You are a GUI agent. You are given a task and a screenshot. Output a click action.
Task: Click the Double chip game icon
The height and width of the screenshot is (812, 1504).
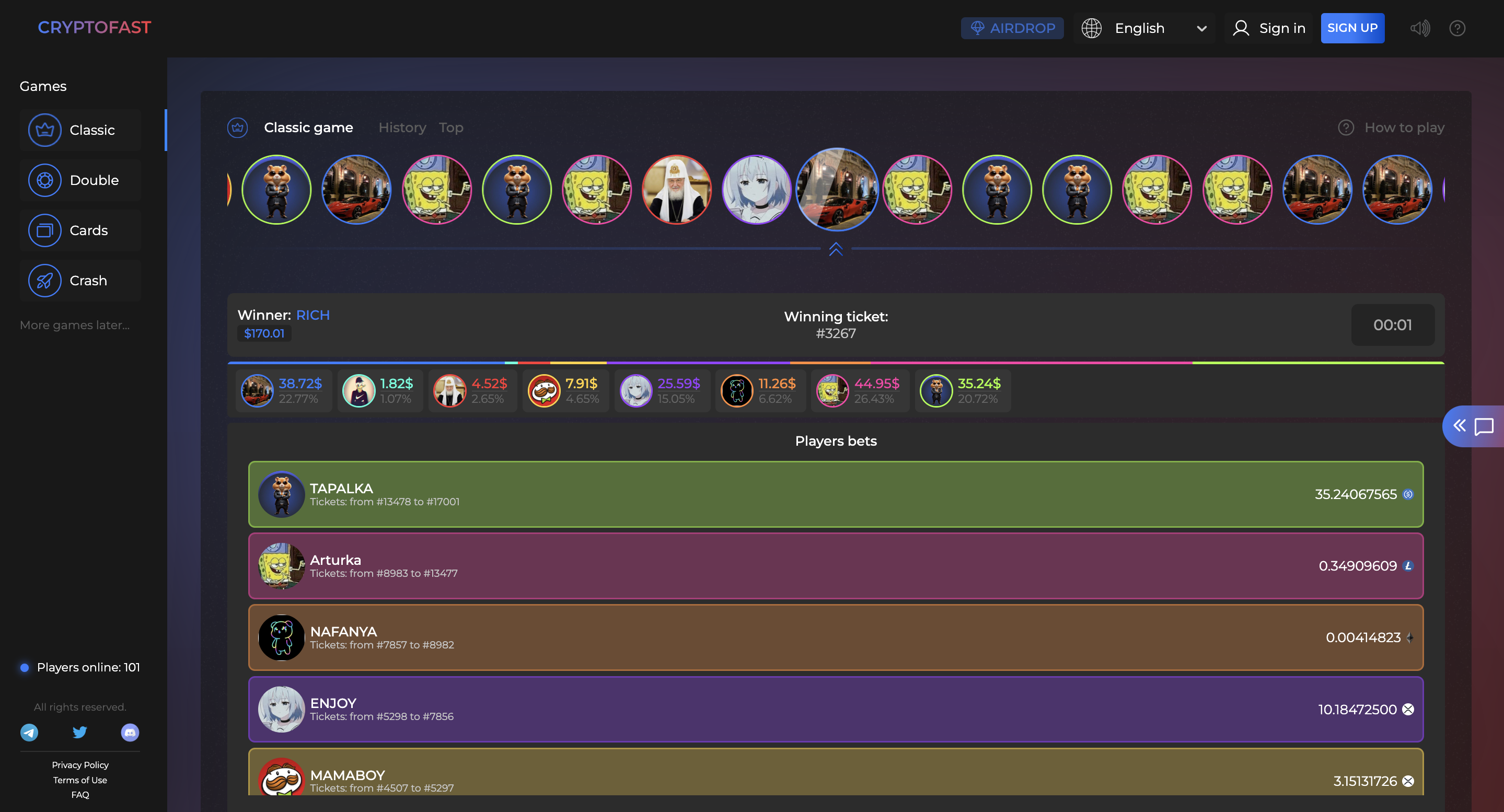pos(45,180)
